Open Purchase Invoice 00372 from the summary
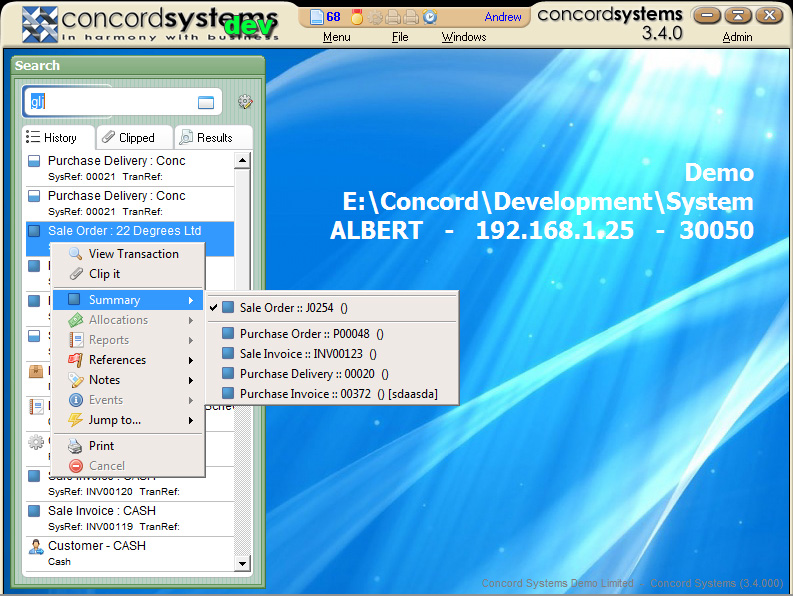 click(x=338, y=394)
